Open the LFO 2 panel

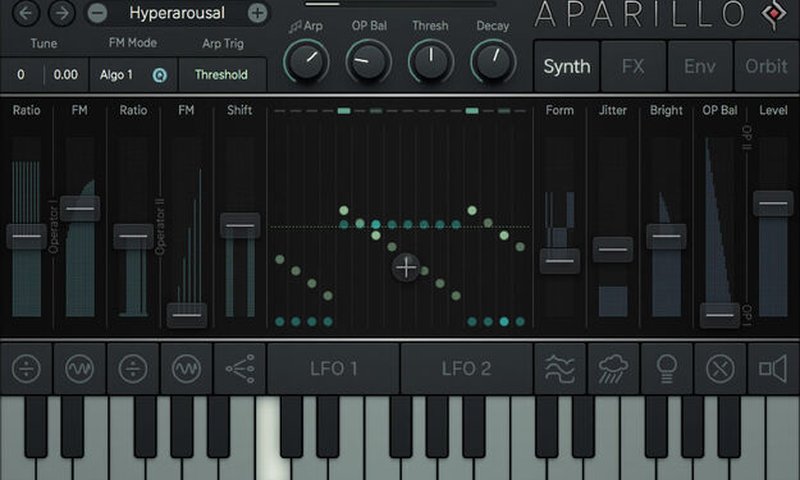pos(466,369)
